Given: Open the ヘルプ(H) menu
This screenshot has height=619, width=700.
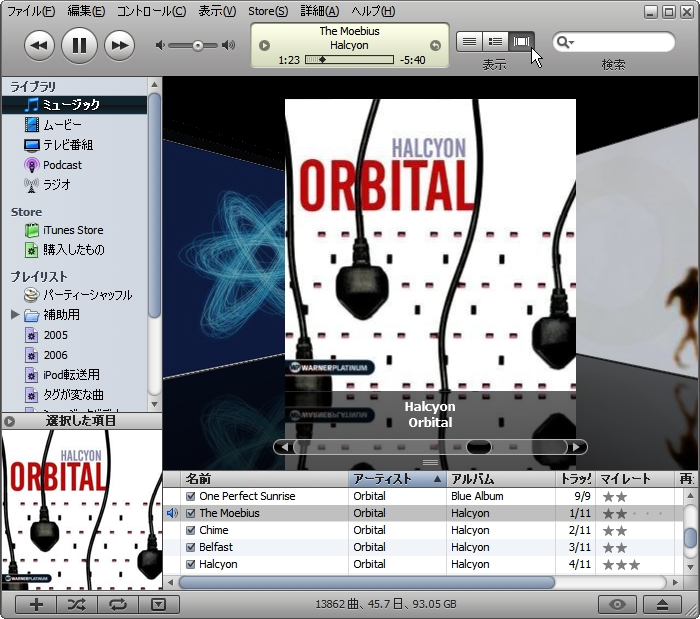Looking at the screenshot, I should point(373,11).
